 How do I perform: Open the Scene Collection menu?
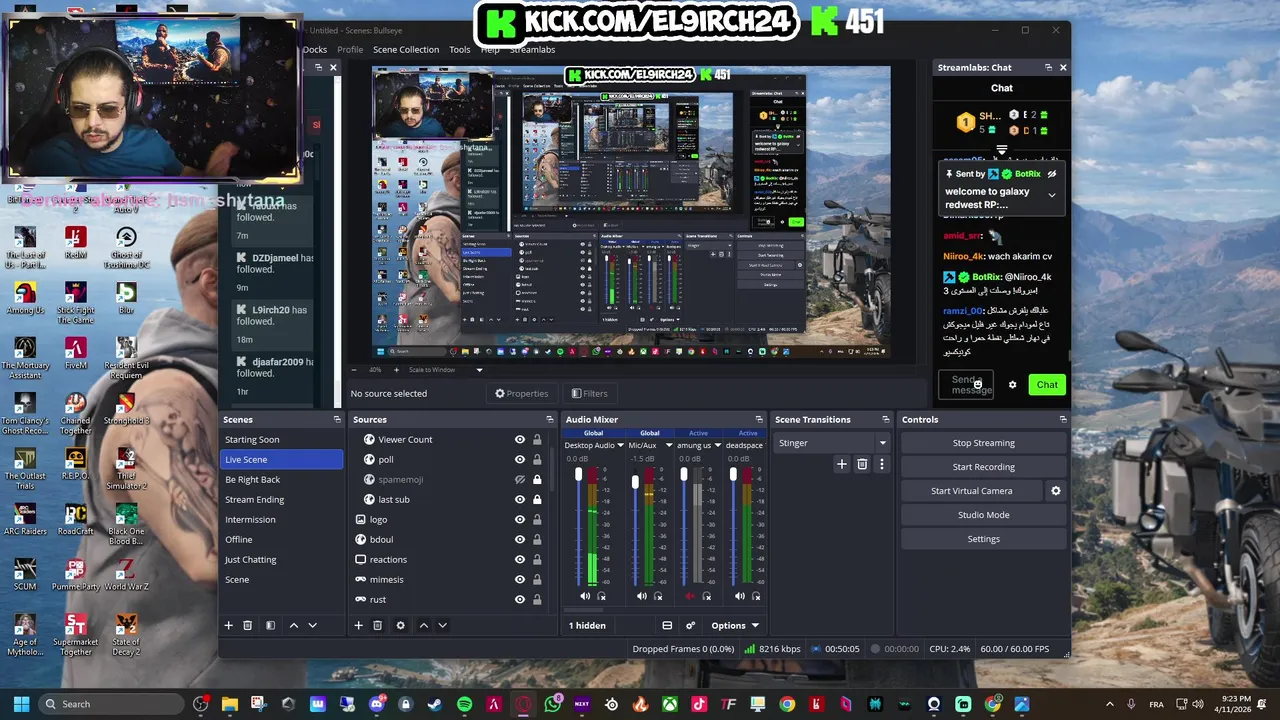click(x=406, y=49)
